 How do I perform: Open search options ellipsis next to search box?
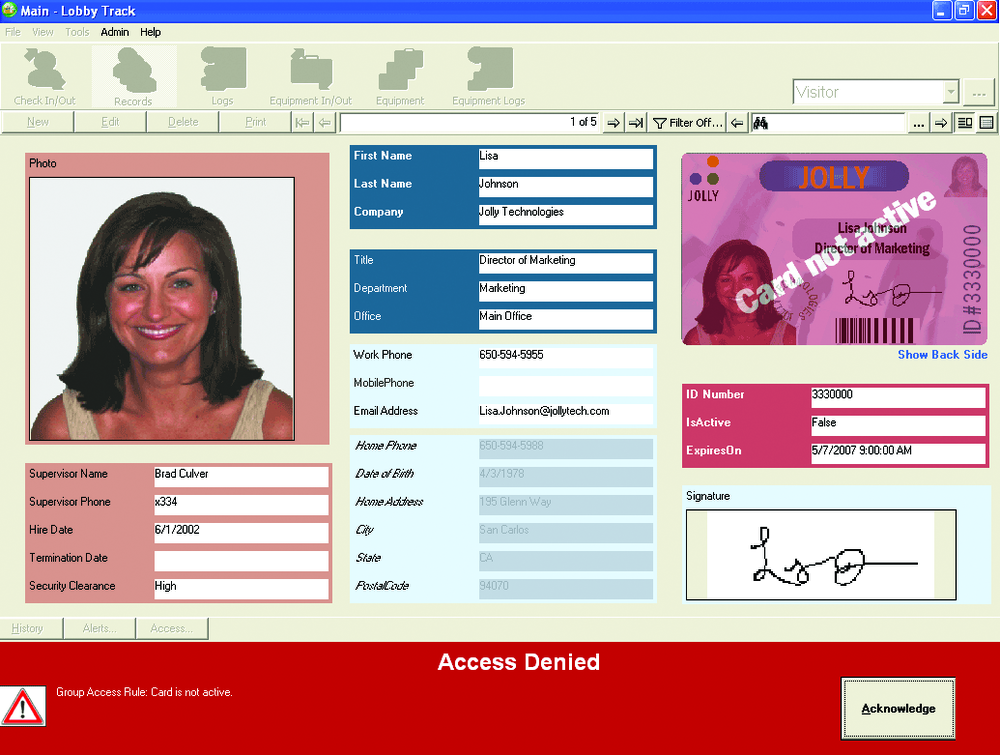[x=918, y=122]
